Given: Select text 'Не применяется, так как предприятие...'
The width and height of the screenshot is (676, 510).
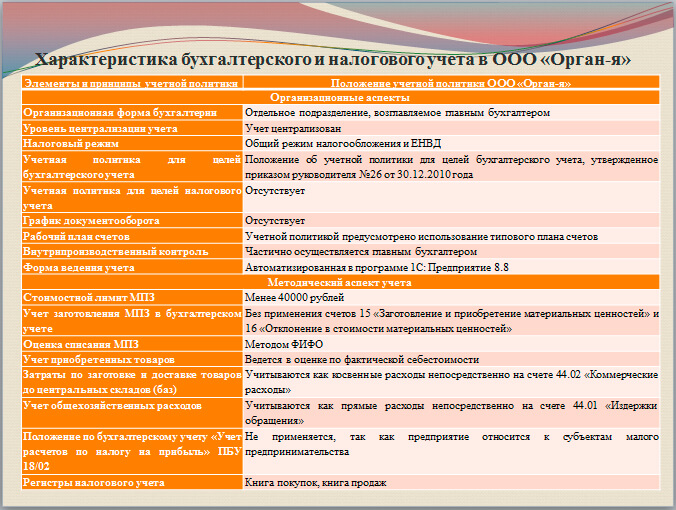Looking at the screenshot, I should click(x=451, y=444).
